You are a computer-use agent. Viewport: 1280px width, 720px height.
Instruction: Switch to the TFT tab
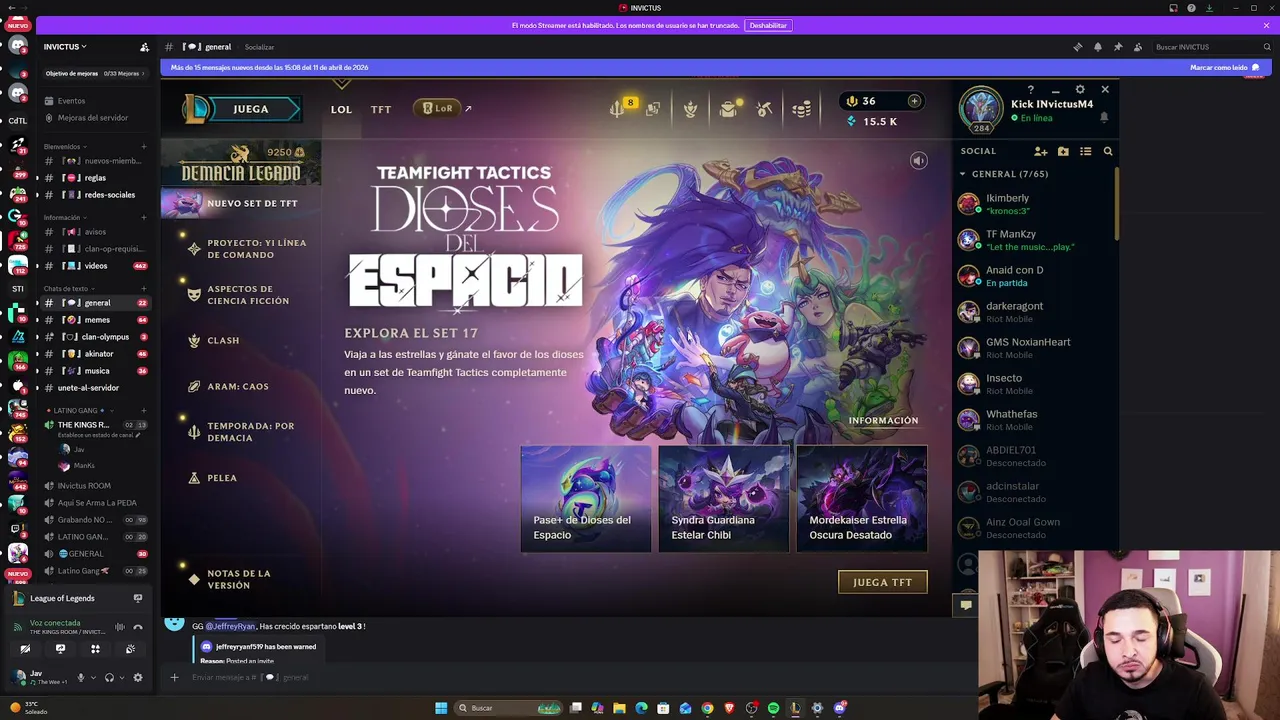click(381, 109)
